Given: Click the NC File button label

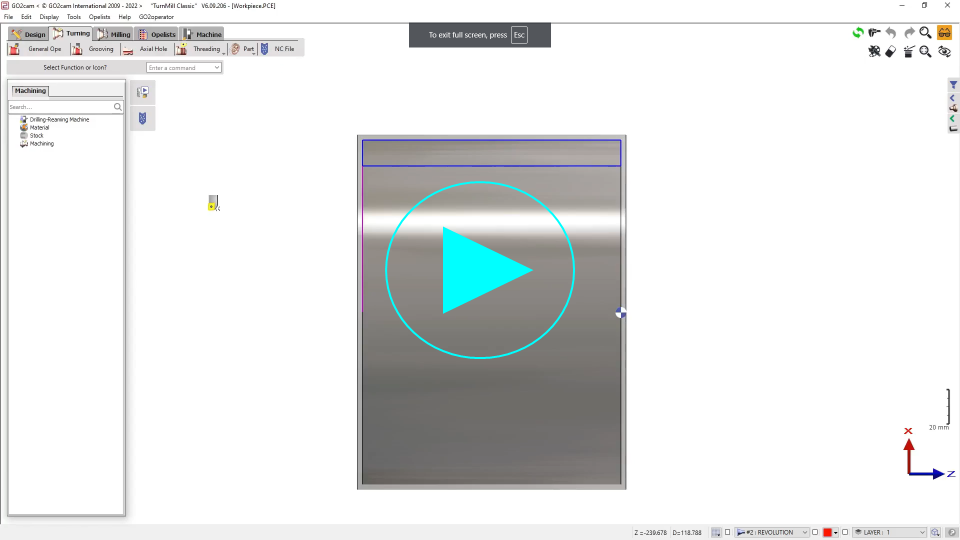Looking at the screenshot, I should [284, 49].
